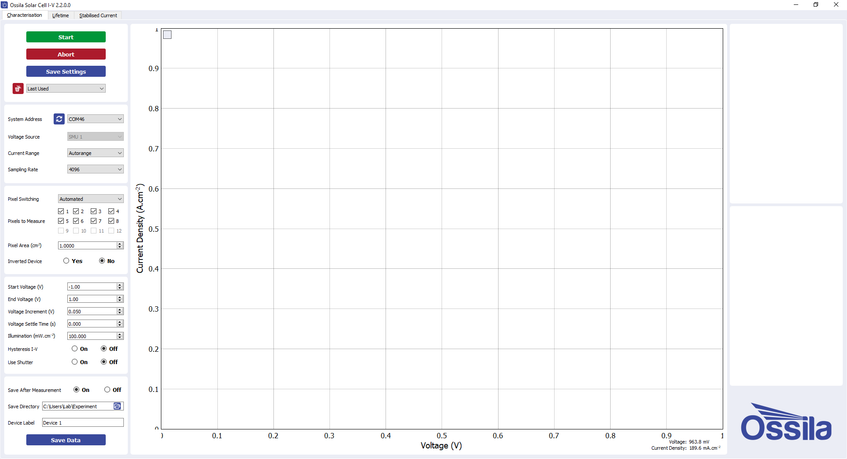Click the small legend box on the plot

(167, 35)
